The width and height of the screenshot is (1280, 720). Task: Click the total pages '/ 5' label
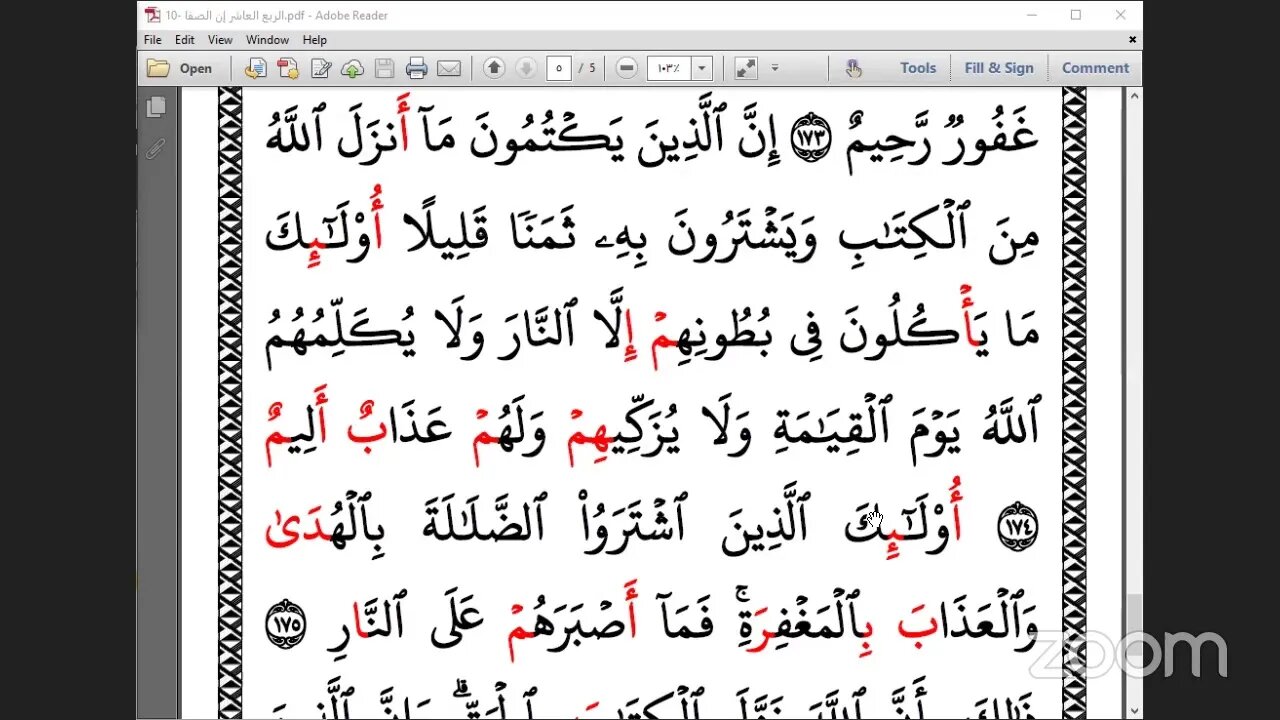coord(587,68)
